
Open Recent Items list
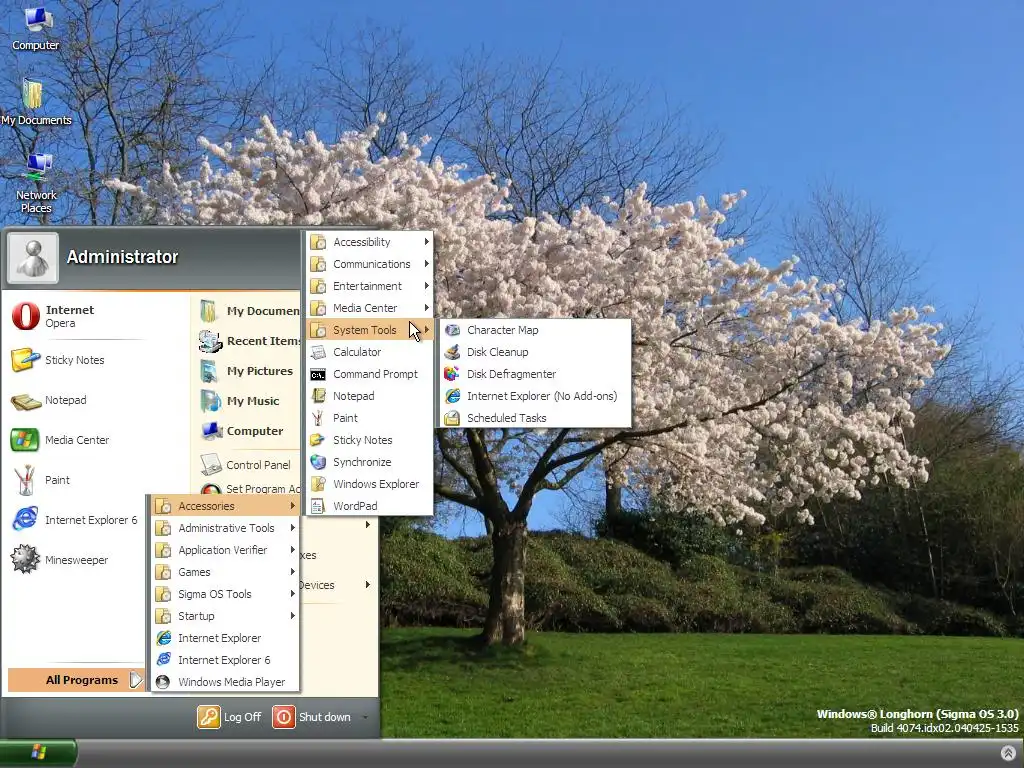coord(248,341)
